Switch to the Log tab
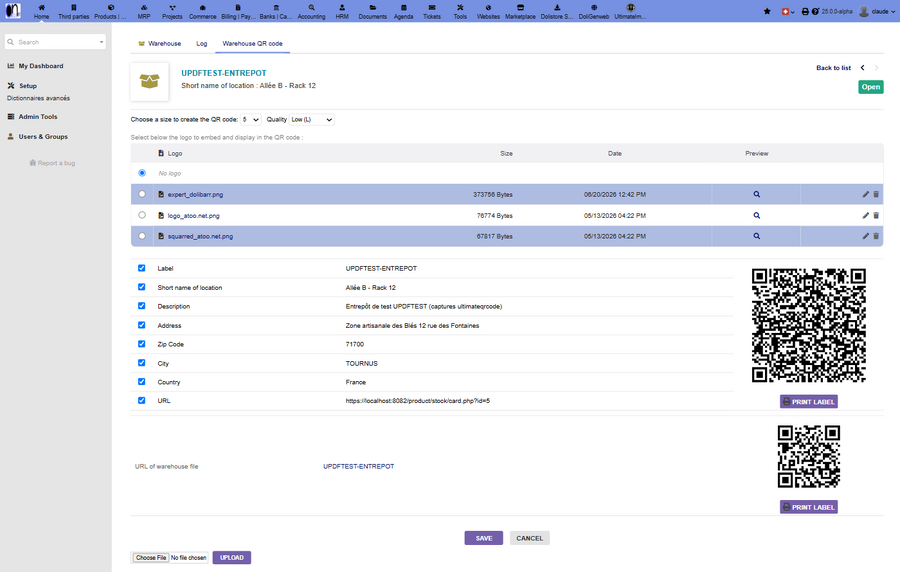 (201, 44)
